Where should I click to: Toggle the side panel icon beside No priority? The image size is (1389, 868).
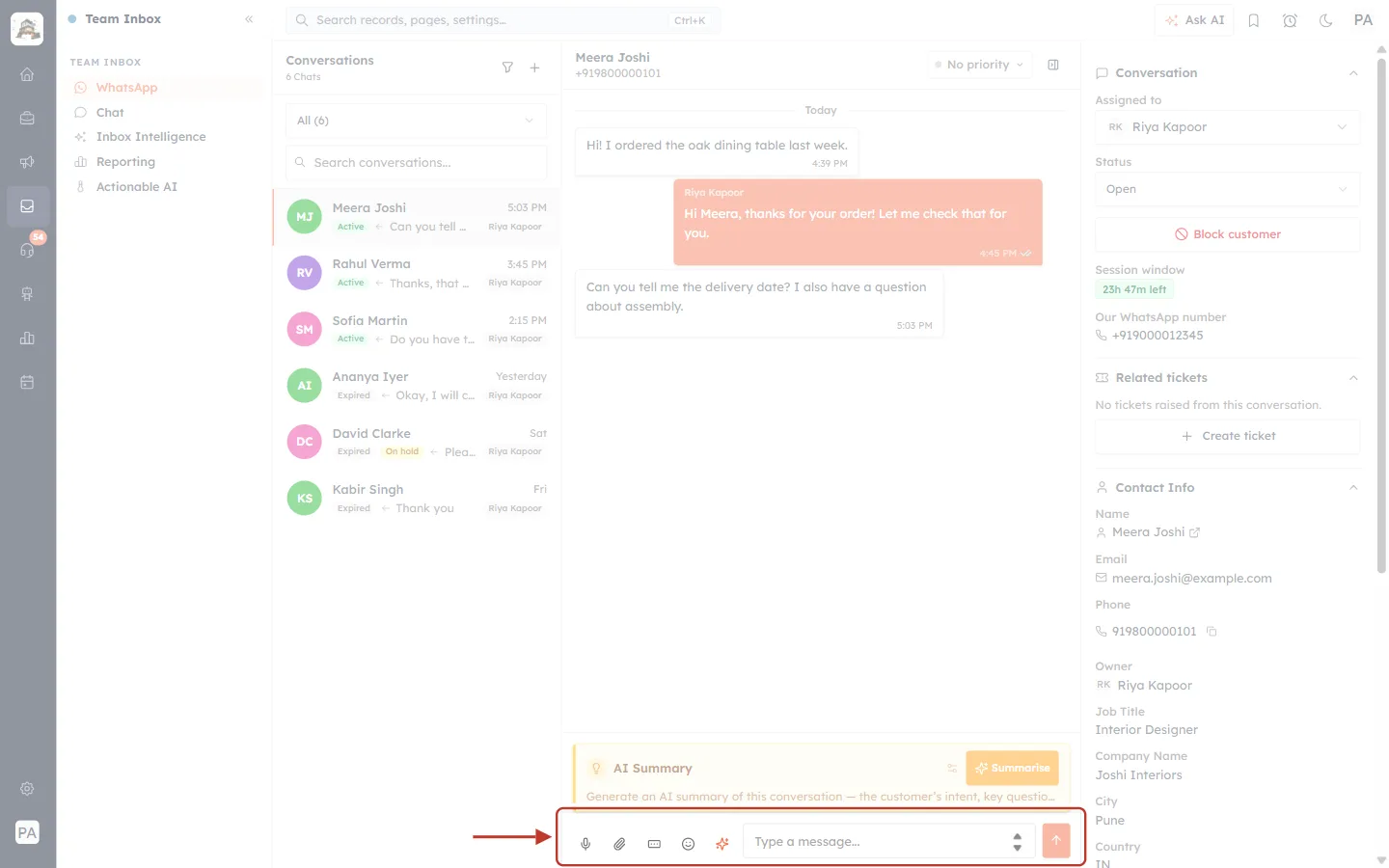[1053, 65]
